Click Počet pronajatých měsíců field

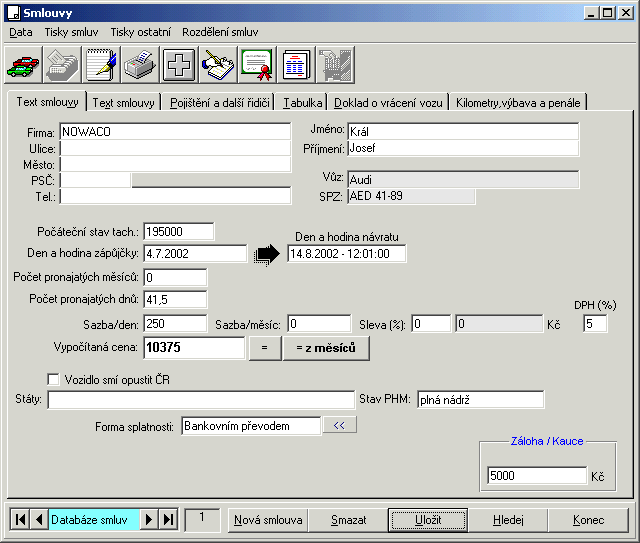pos(175,278)
